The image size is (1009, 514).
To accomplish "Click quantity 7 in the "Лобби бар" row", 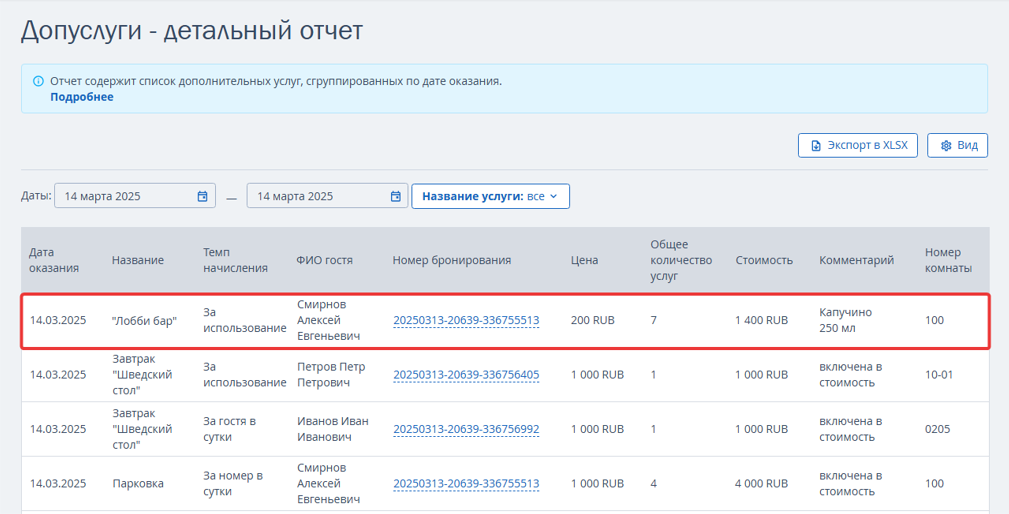I will pos(653,320).
